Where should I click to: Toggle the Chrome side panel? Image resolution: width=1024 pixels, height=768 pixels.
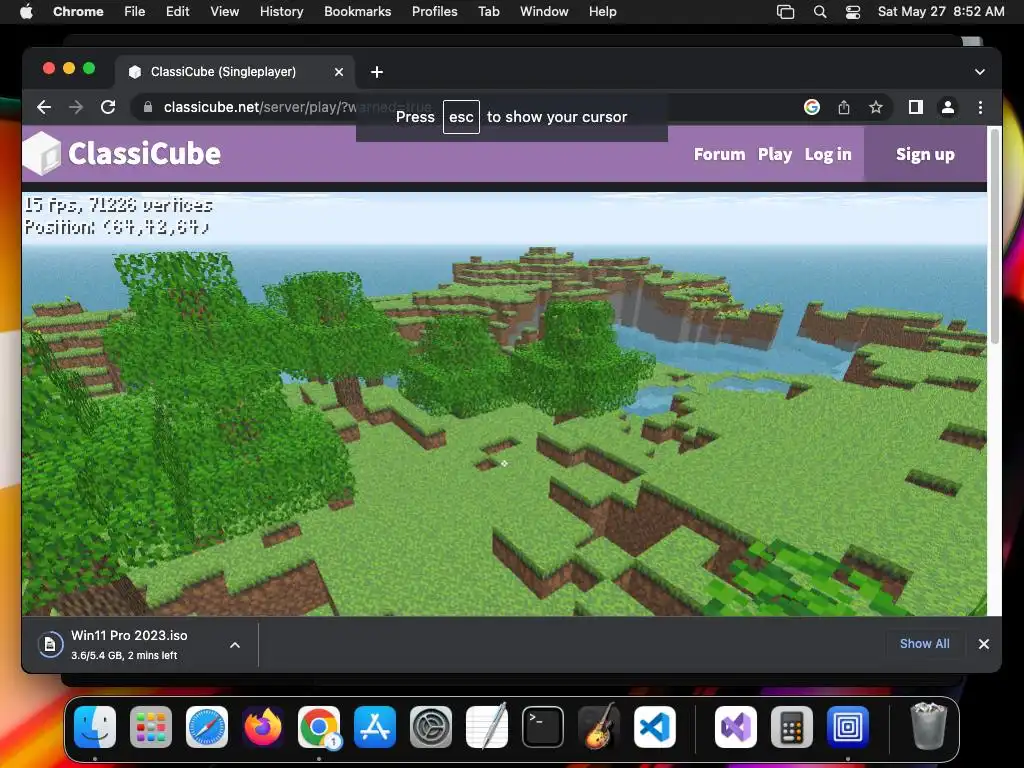[916, 107]
